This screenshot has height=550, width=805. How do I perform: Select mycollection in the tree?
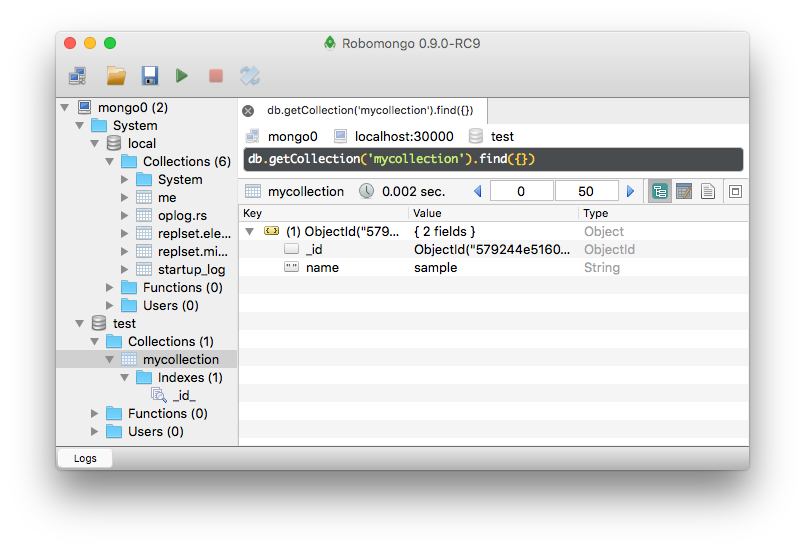point(181,359)
